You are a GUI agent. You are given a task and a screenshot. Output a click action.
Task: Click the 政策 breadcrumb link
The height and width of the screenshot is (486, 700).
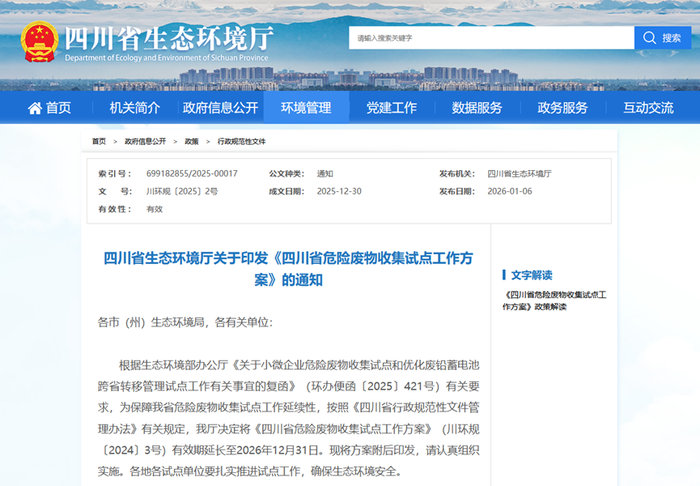tap(192, 141)
